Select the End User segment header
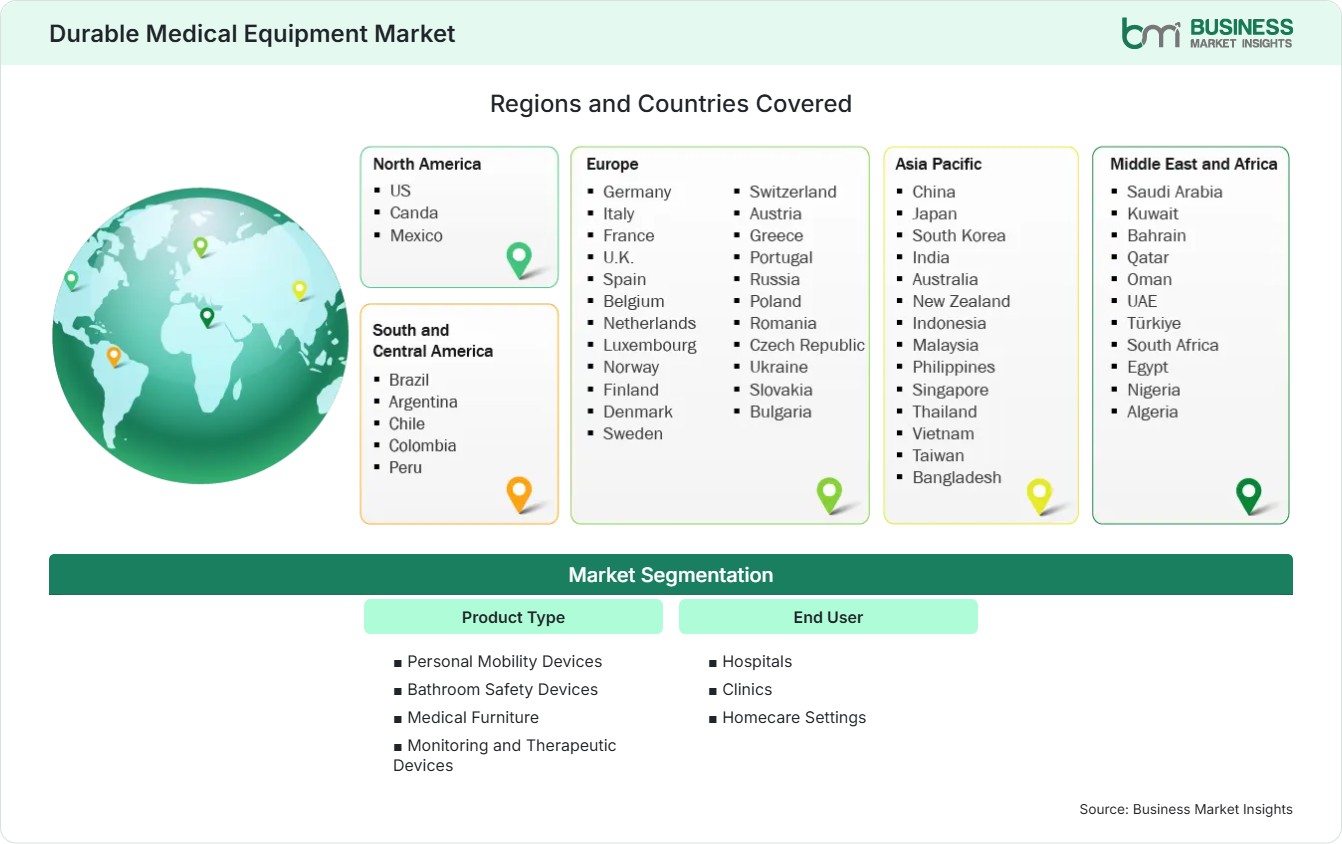Screen dimensions: 1342x844 [x=828, y=617]
